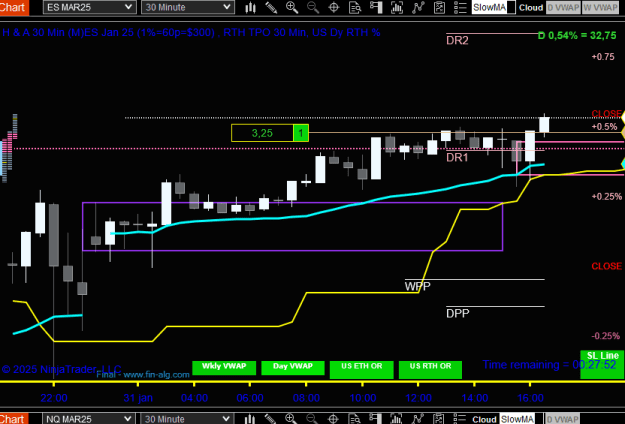Click the Day VWAP green button

[x=293, y=368]
